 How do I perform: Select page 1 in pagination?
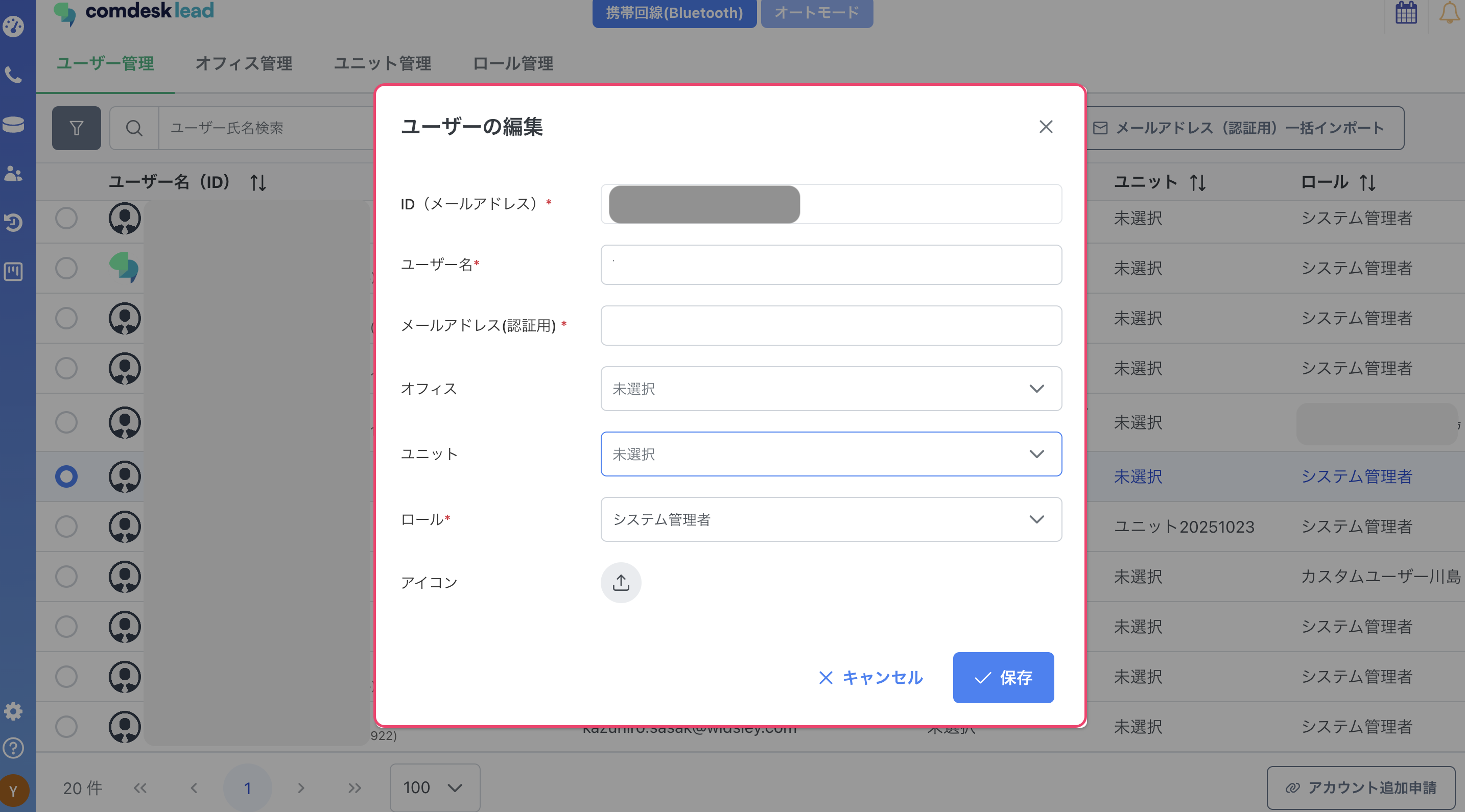247,787
